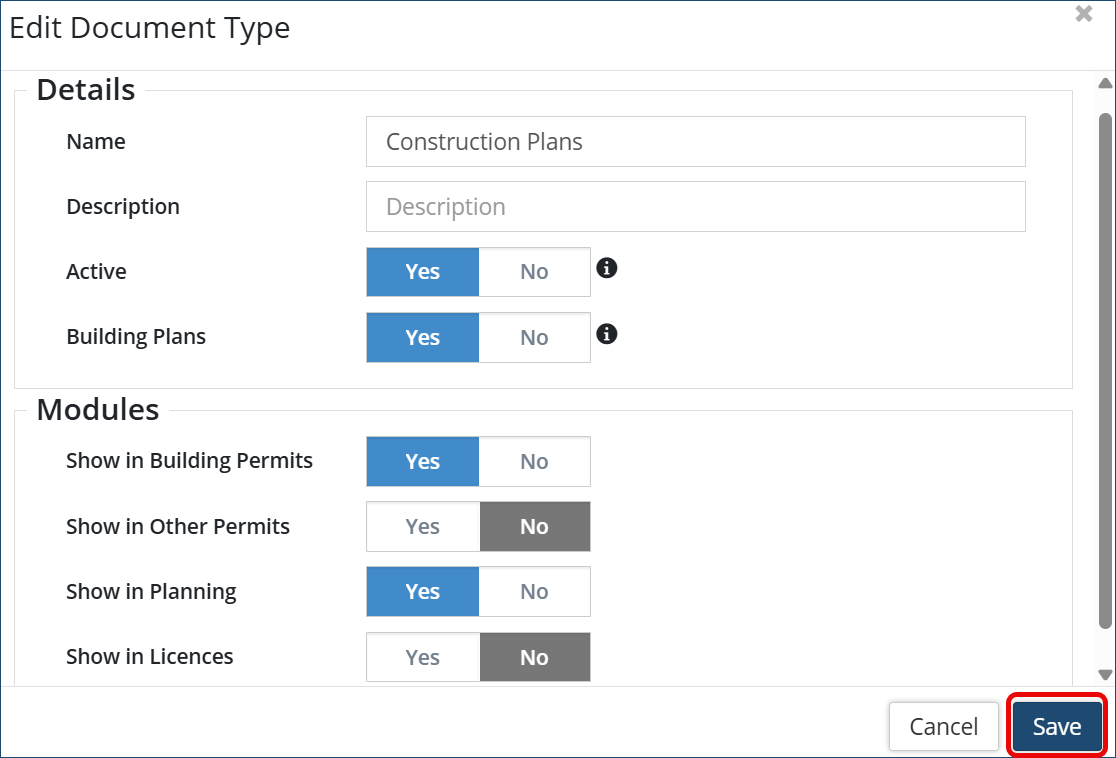The width and height of the screenshot is (1116, 758).
Task: Set Active to Yes
Action: 423,272
